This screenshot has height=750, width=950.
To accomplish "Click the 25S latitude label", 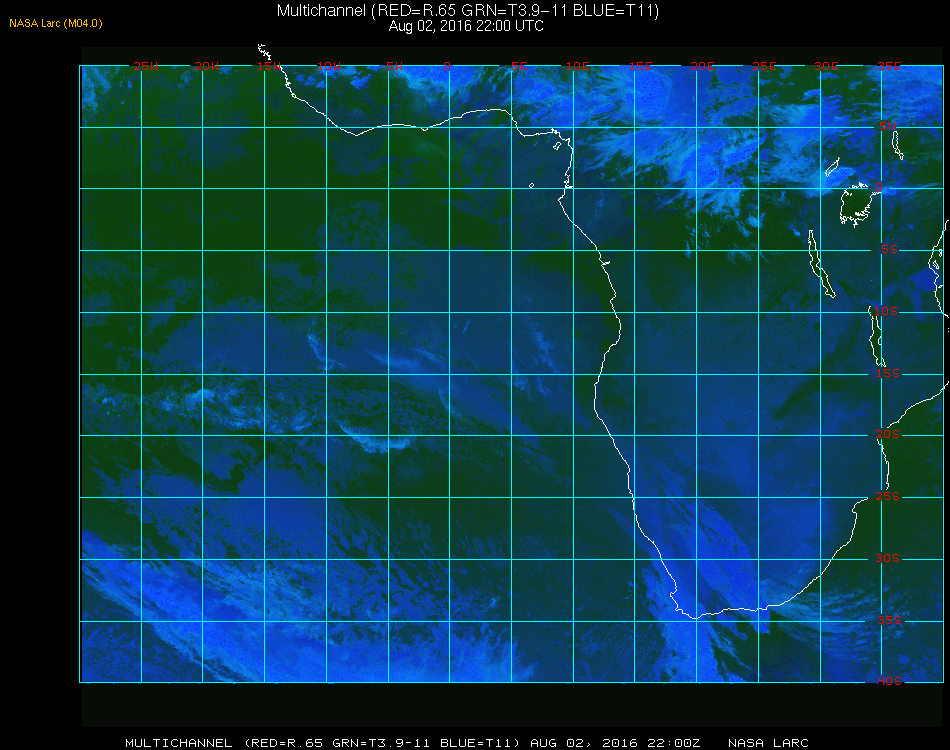I will click(x=888, y=496).
